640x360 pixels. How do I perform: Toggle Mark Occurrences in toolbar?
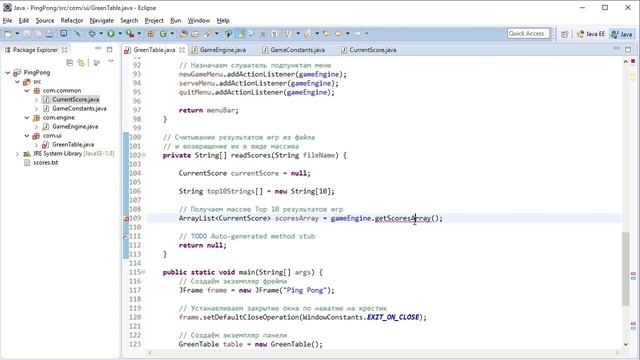tap(241, 34)
